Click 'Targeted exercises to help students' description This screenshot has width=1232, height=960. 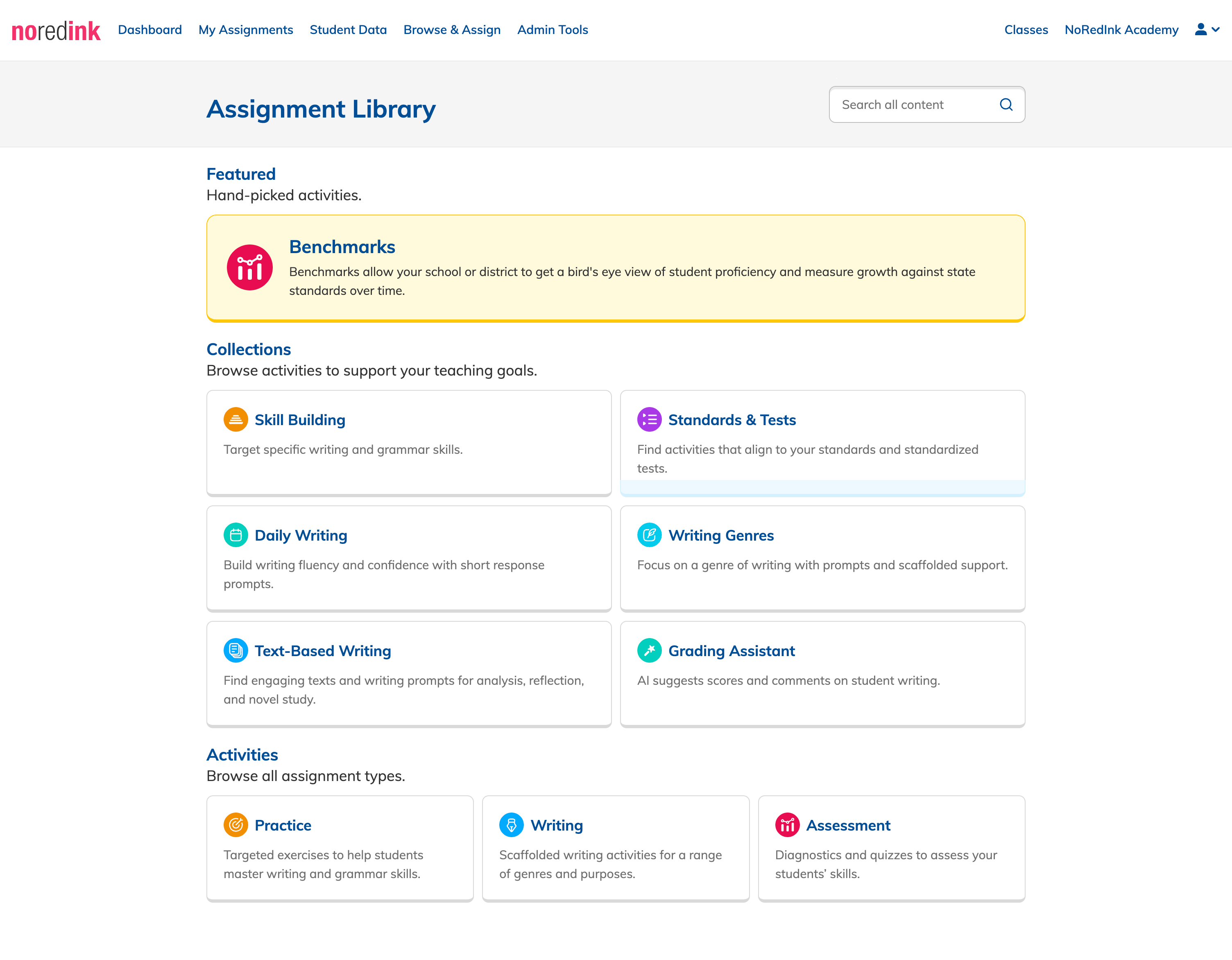pyautogui.click(x=323, y=864)
